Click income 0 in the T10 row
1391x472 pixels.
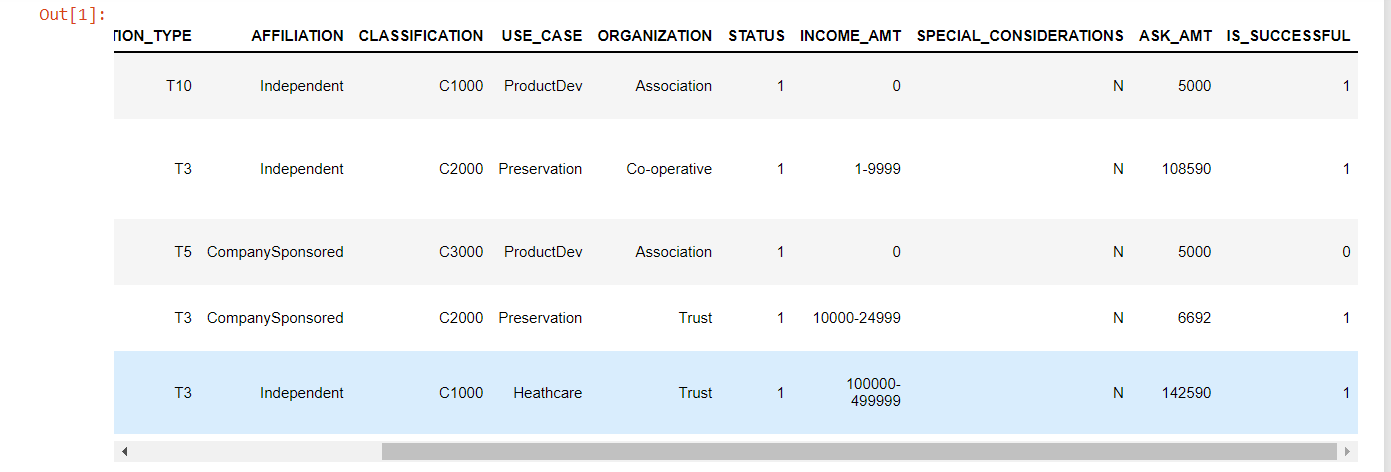[x=896, y=86]
